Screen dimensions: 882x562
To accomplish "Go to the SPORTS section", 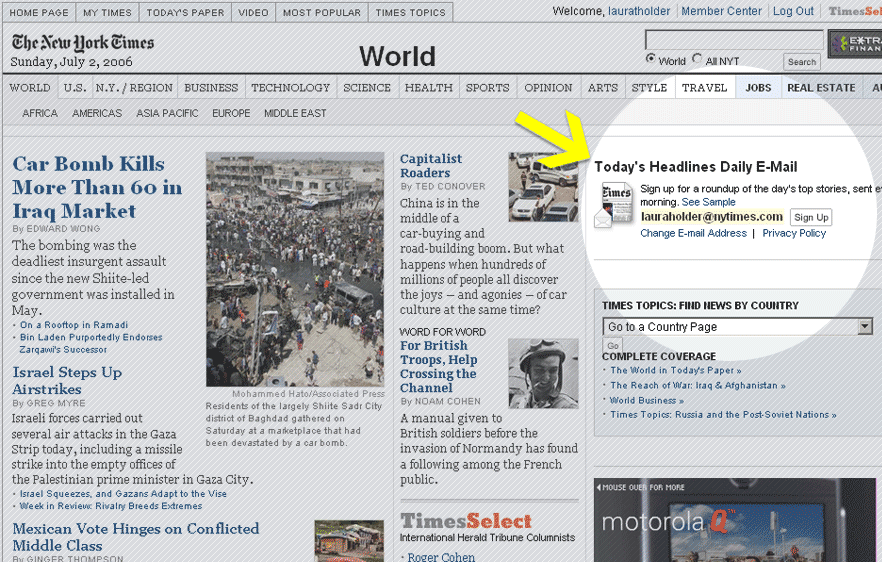I will [x=487, y=88].
